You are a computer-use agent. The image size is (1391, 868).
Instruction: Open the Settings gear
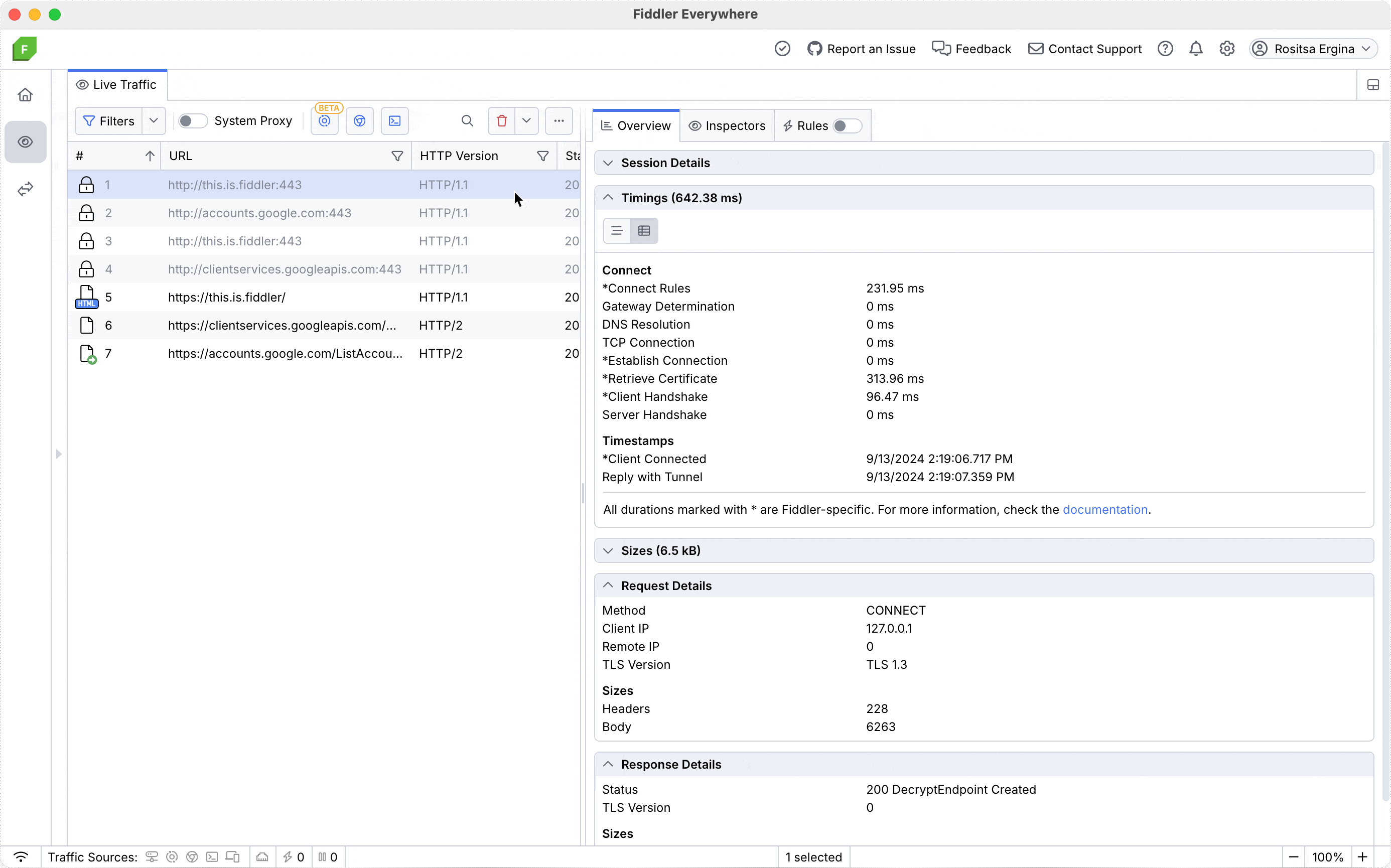1227,49
